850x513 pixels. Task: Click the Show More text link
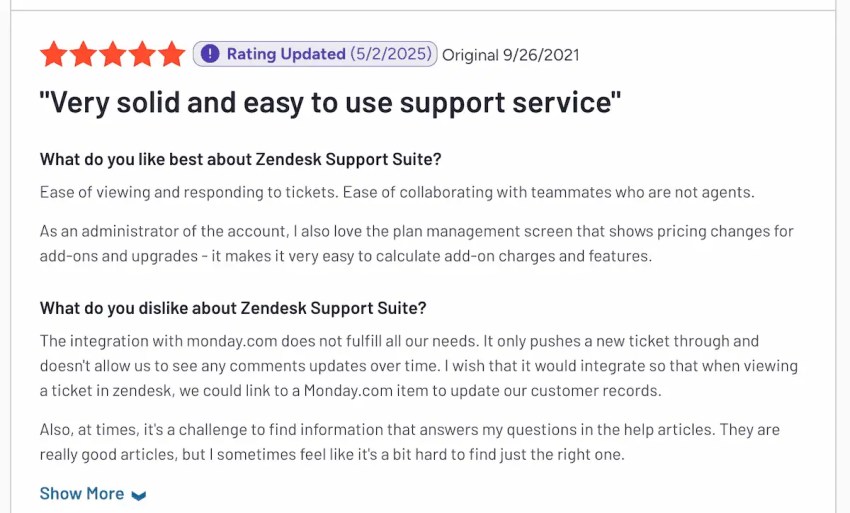82,494
